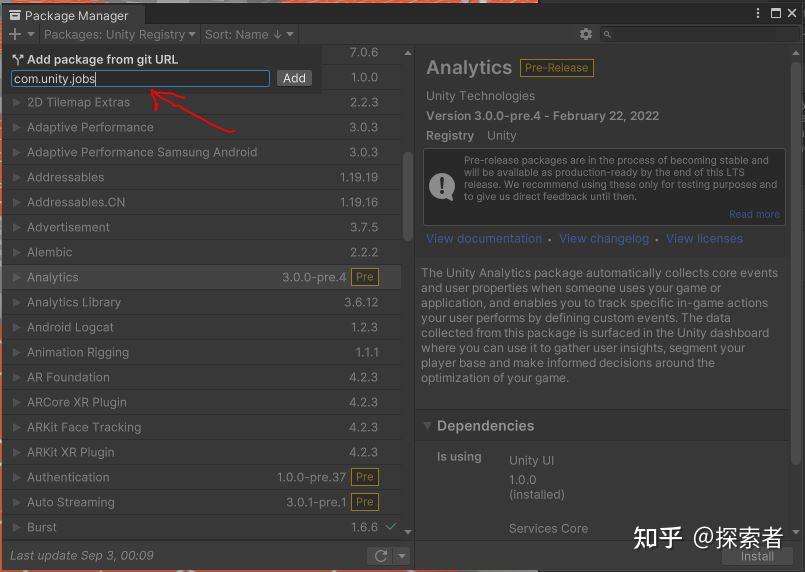Select the Auto Streaming package
The width and height of the screenshot is (805, 572).
pyautogui.click(x=202, y=502)
